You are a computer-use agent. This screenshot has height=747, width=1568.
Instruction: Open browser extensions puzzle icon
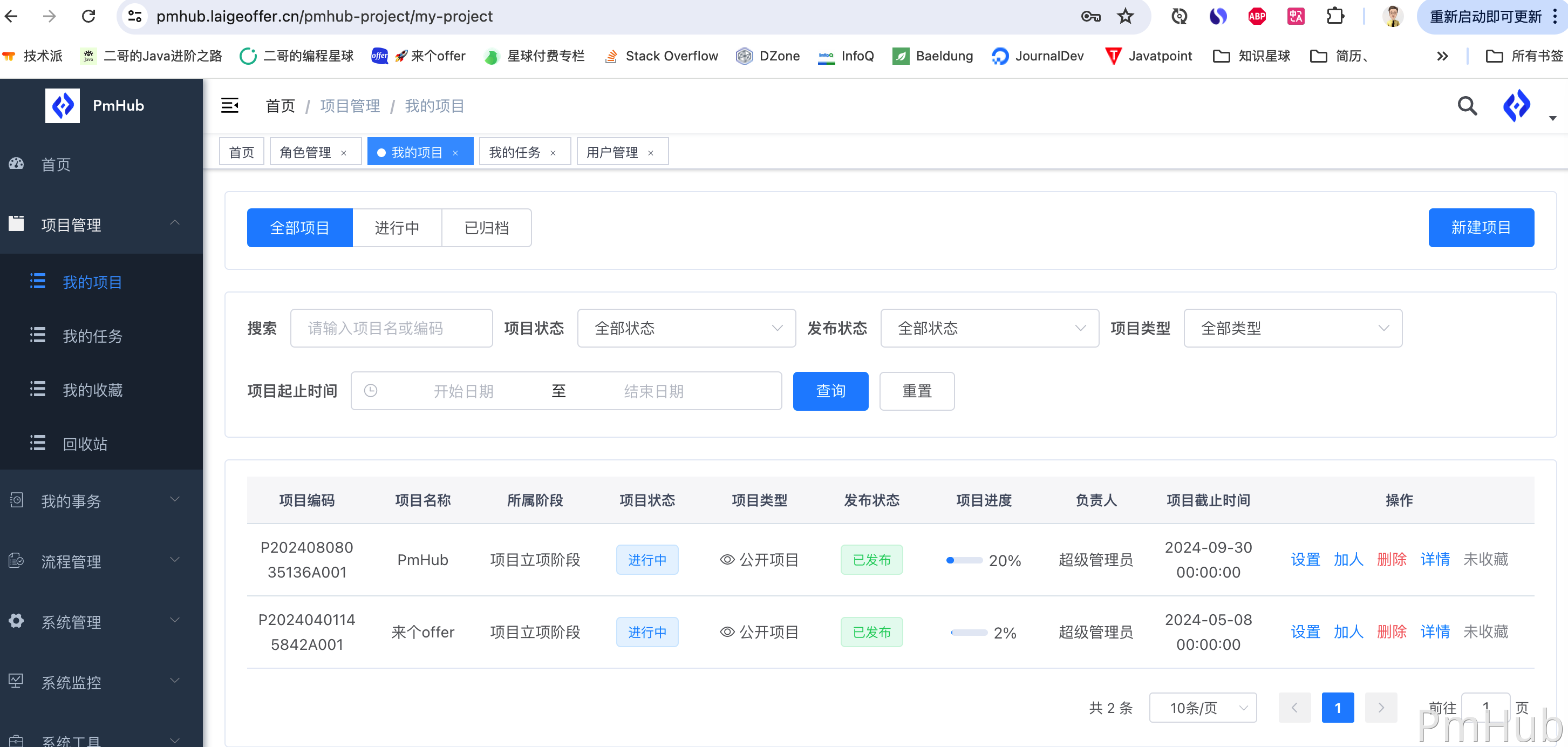[1334, 16]
